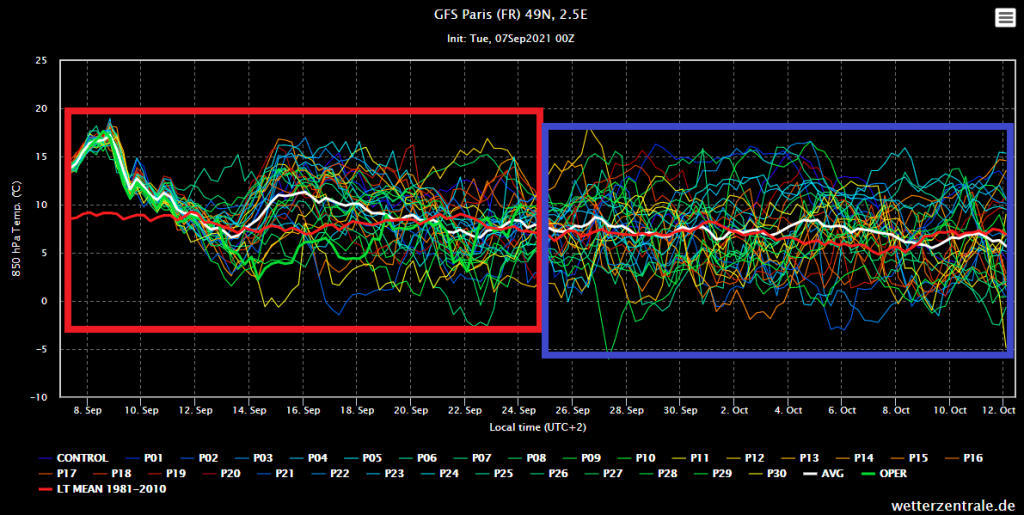Click the chart title GFS Paris (FR)

(x=510, y=14)
